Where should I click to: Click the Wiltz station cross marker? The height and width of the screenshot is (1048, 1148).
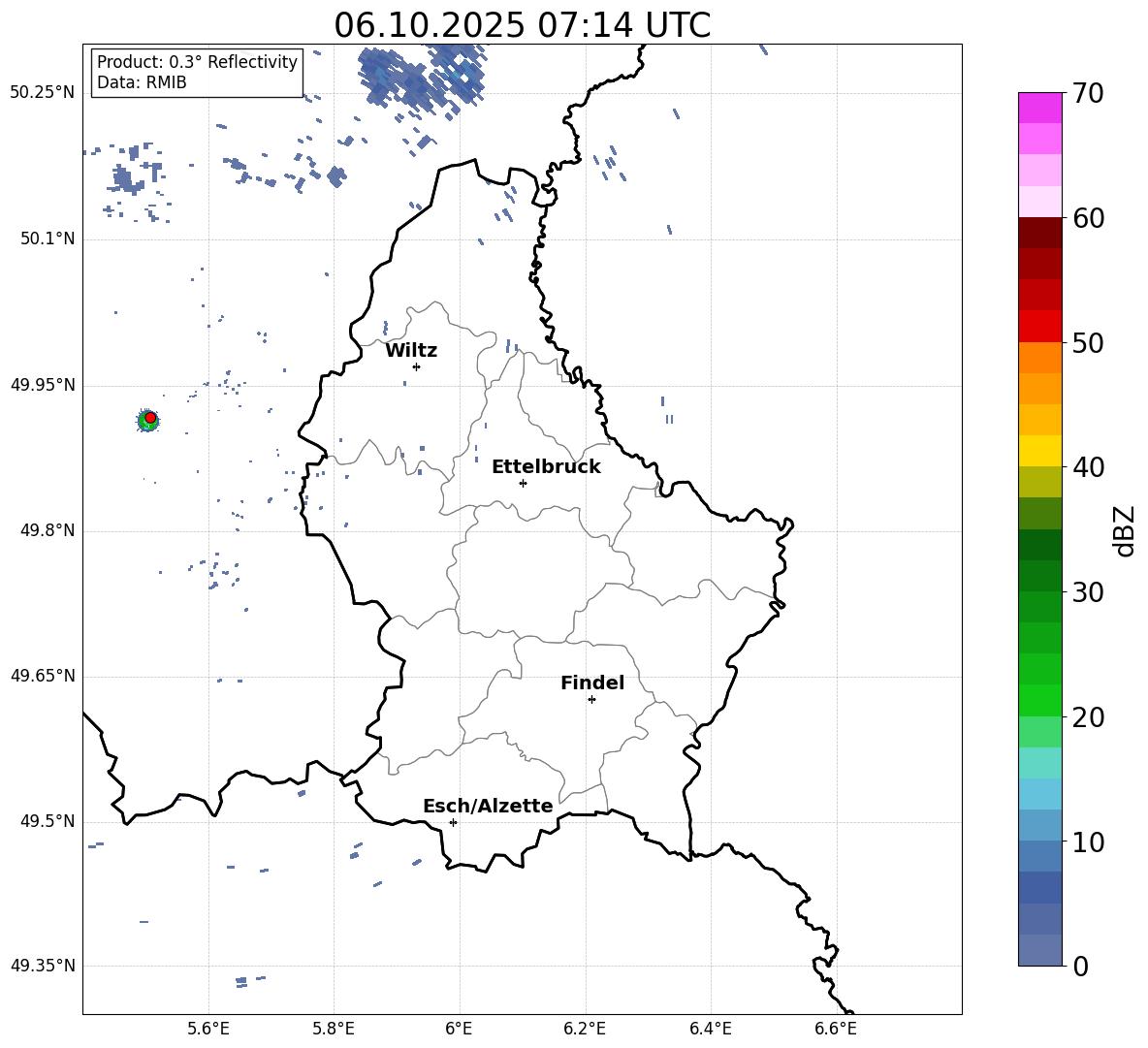(417, 366)
